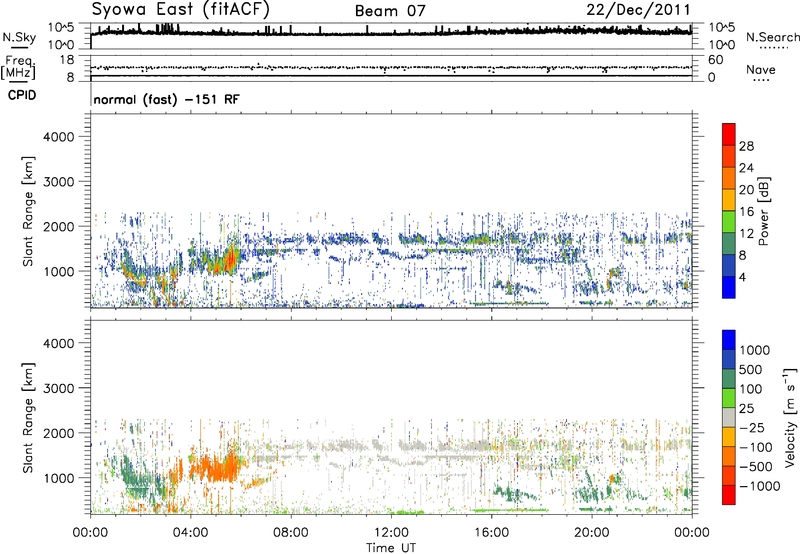Click the 'Time UT' axis title
This screenshot has width=800, height=554.
pos(391,548)
